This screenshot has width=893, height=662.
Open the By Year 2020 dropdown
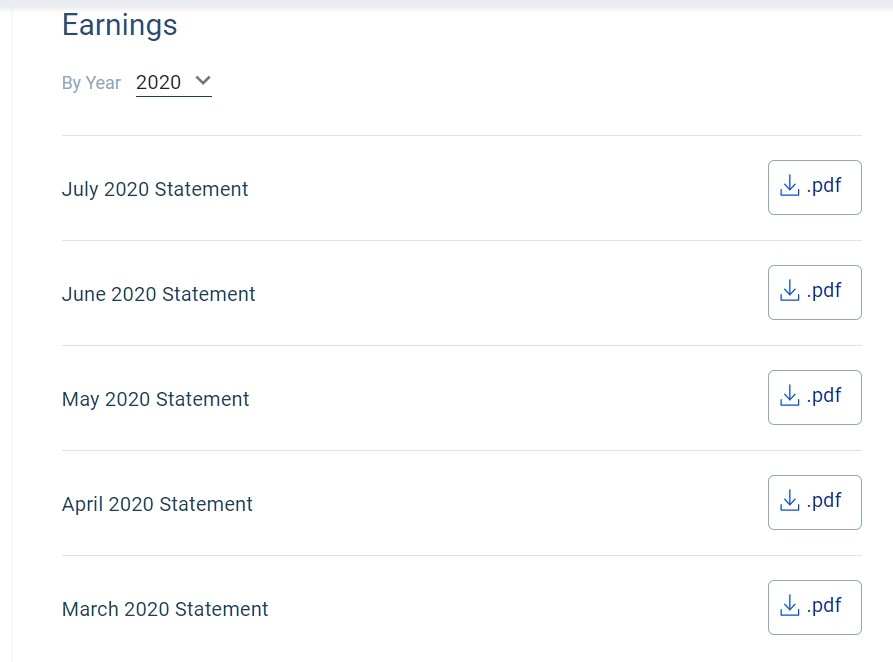(x=174, y=83)
